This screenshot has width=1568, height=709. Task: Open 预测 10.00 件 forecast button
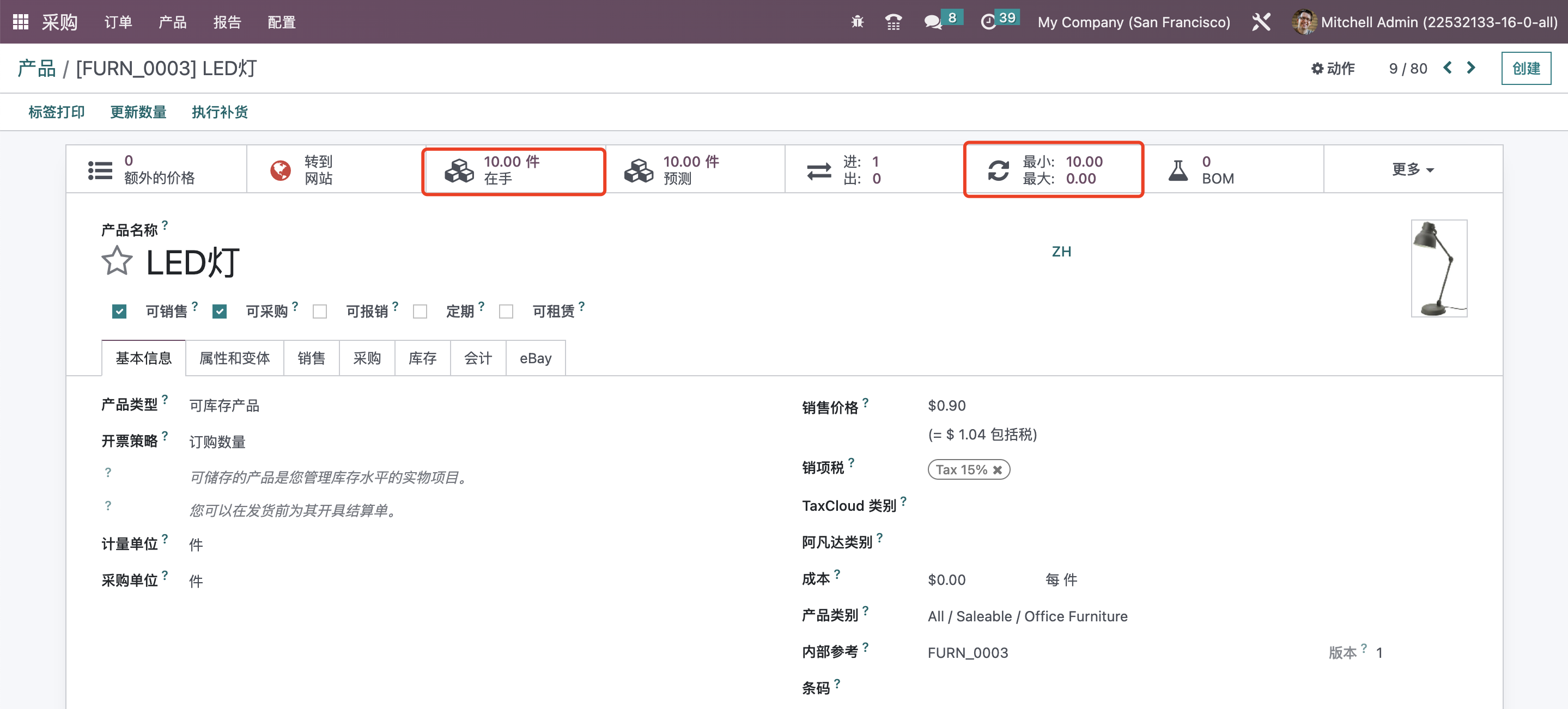click(x=696, y=169)
